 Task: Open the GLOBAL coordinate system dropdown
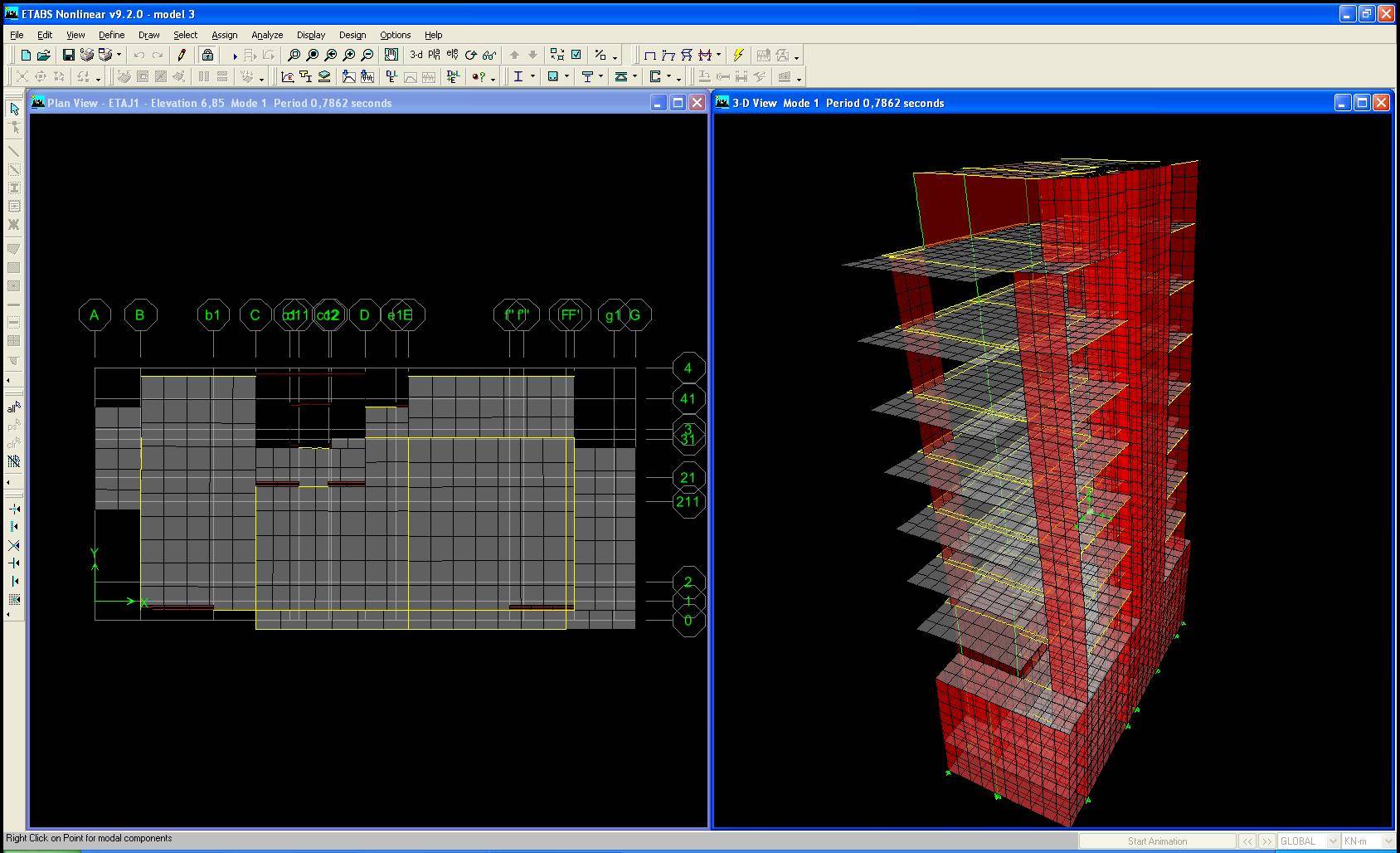point(1333,841)
